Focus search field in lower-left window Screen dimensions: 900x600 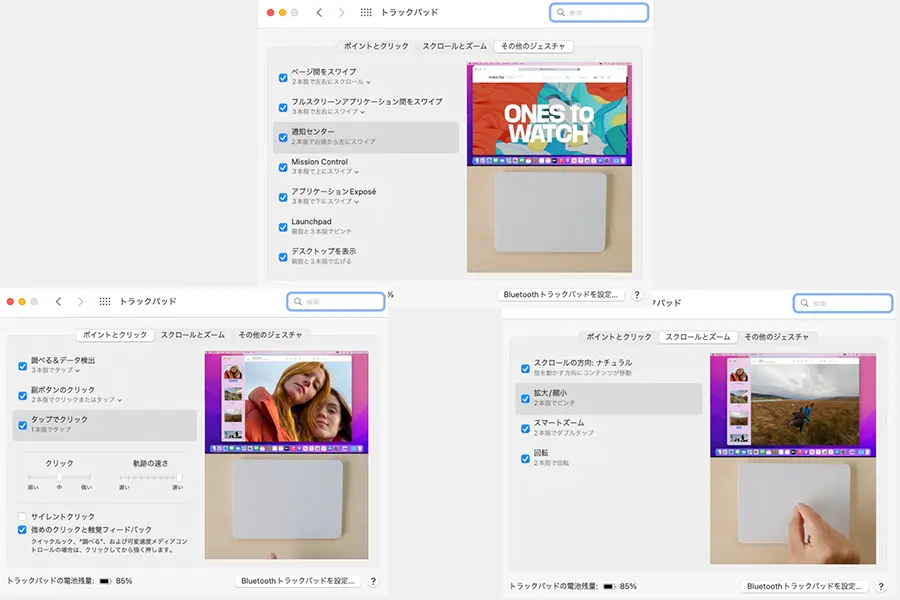336,301
